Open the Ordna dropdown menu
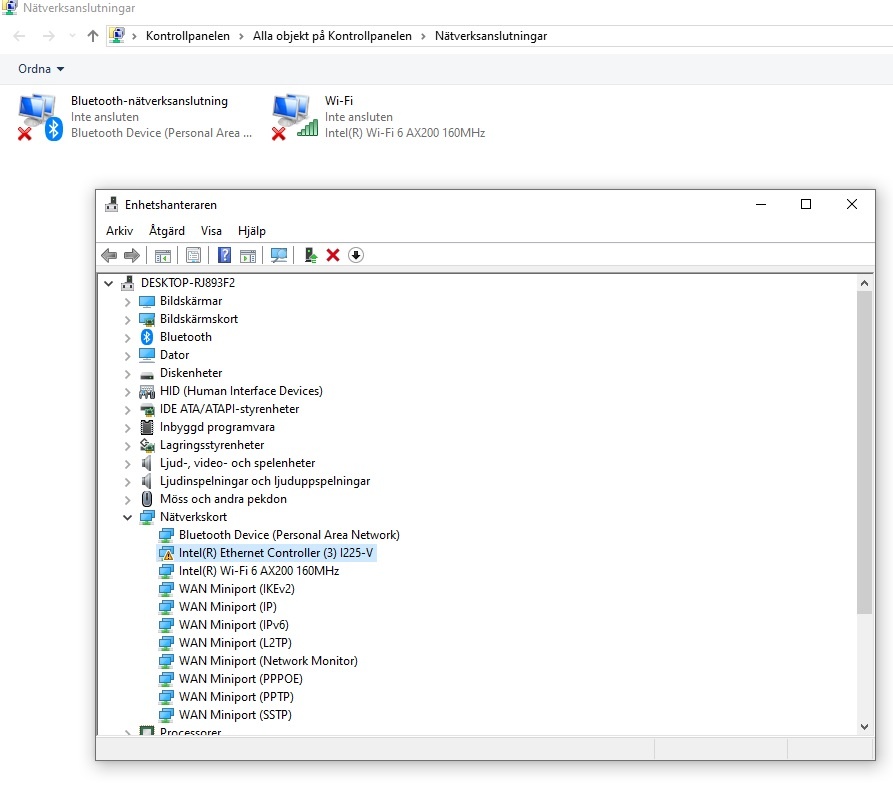The width and height of the screenshot is (893, 787). [x=41, y=69]
